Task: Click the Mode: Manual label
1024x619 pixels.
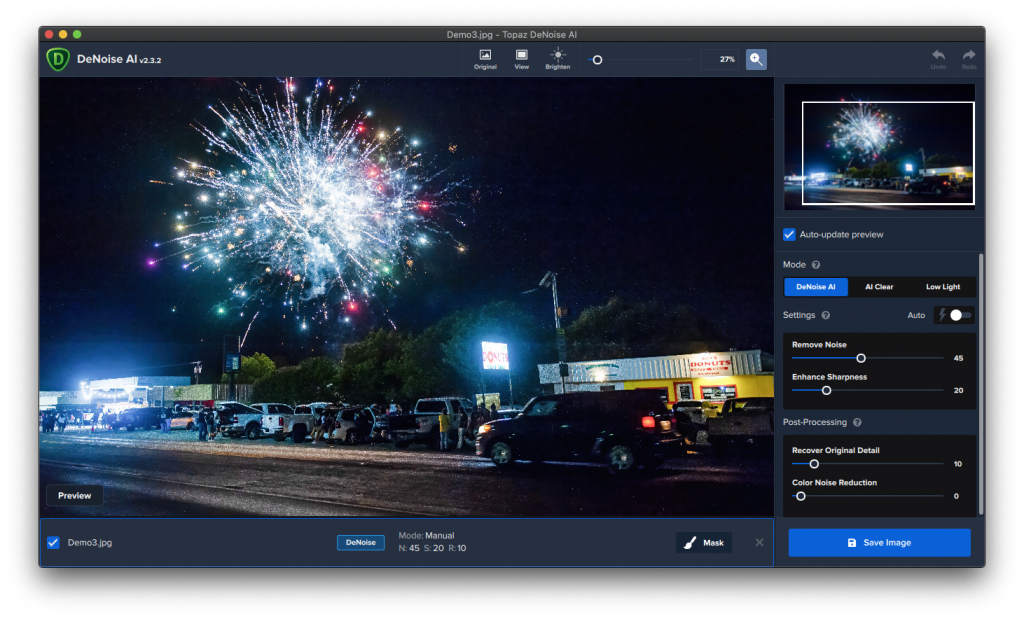Action: [x=426, y=535]
